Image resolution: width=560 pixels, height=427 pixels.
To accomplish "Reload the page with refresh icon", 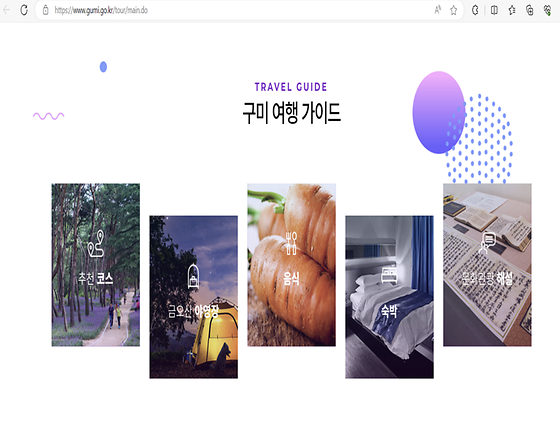I will [24, 10].
